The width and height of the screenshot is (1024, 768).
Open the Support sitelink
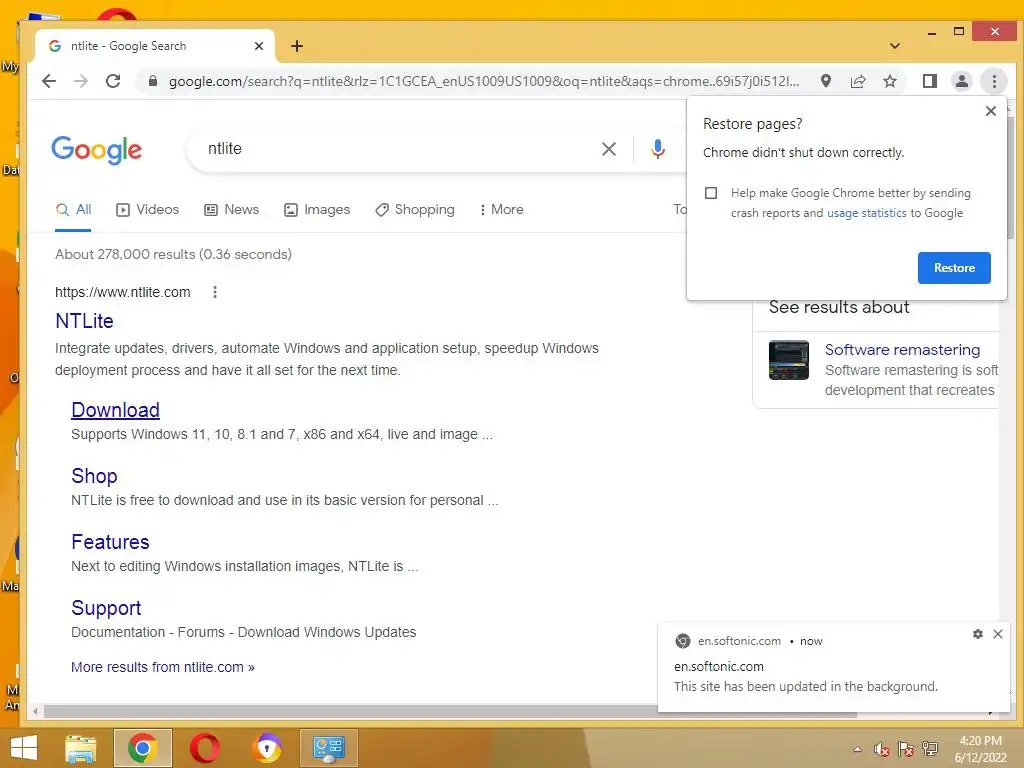106,608
